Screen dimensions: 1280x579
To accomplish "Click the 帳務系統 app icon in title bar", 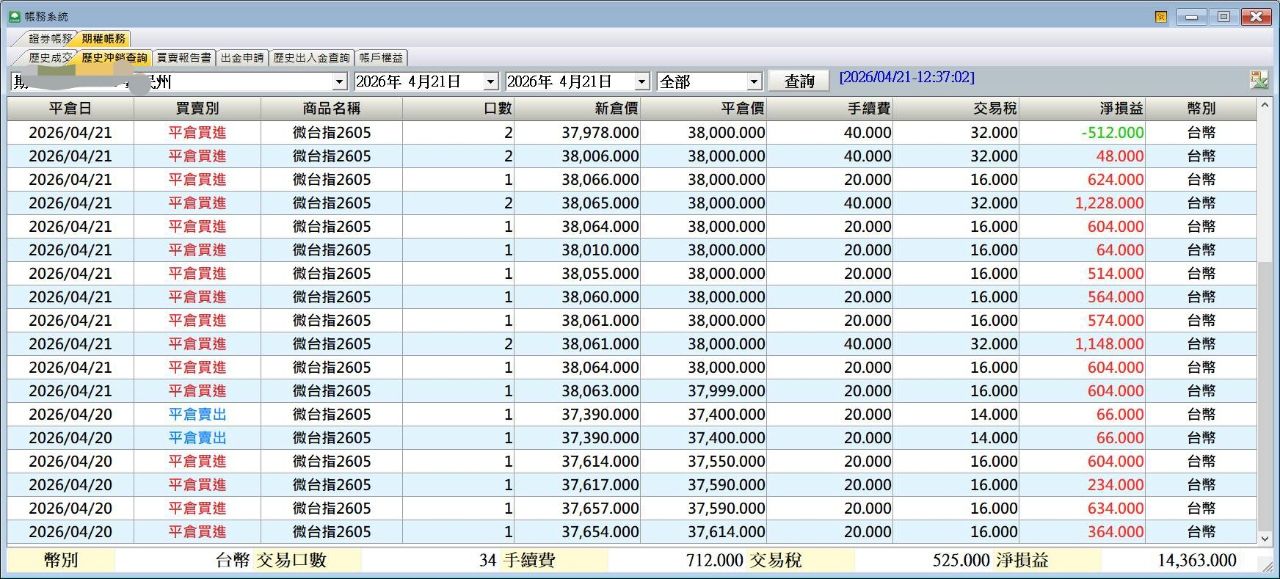I will (x=14, y=17).
